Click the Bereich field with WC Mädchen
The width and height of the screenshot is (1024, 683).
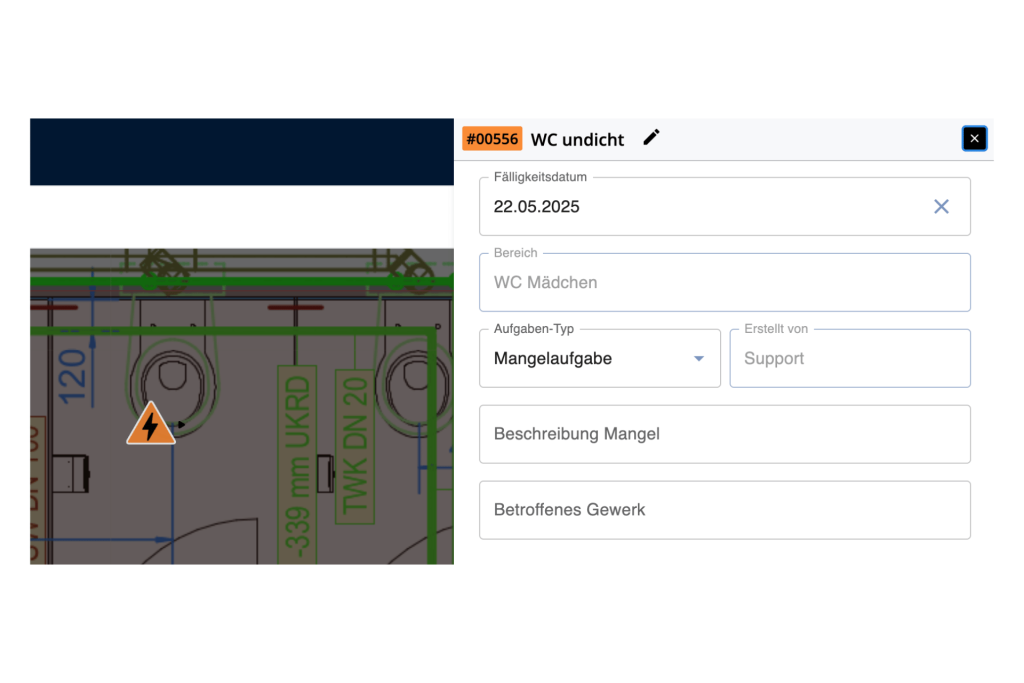click(724, 283)
